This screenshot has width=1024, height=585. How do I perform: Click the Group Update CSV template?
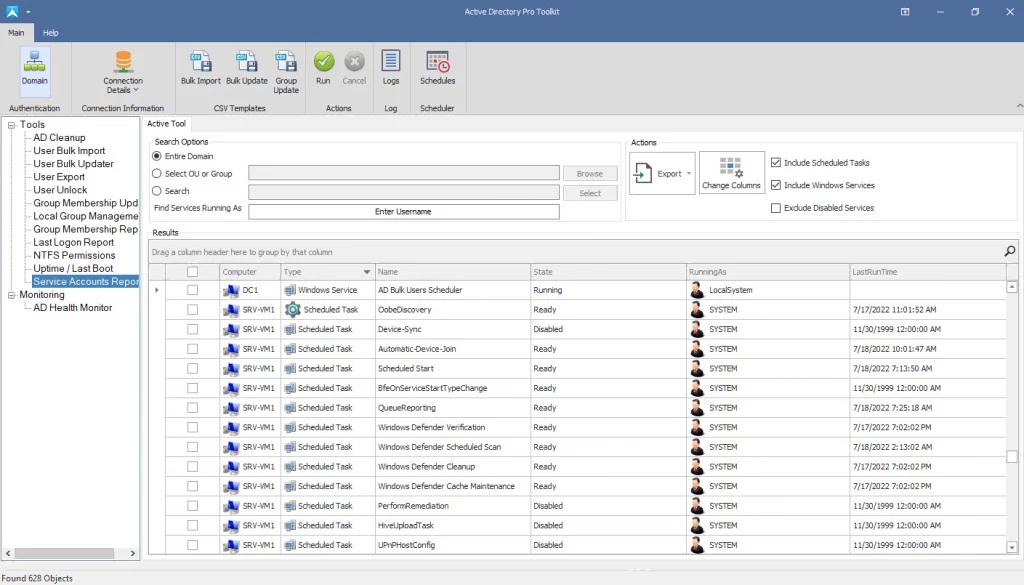(x=286, y=72)
